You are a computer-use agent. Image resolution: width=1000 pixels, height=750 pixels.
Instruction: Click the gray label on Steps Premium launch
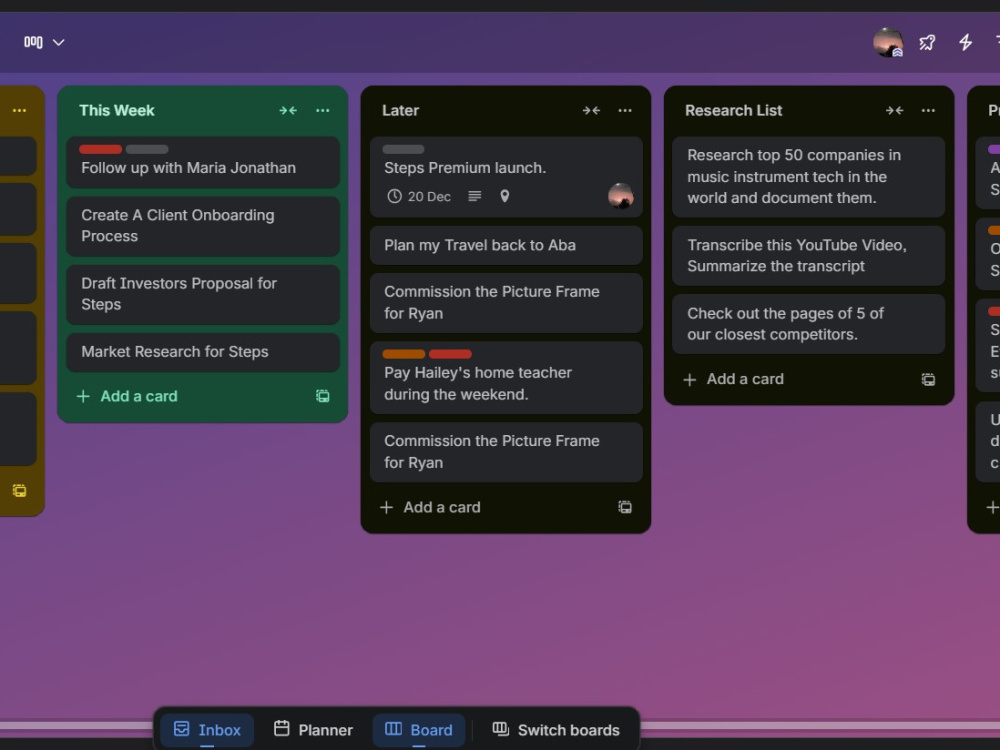[404, 149]
